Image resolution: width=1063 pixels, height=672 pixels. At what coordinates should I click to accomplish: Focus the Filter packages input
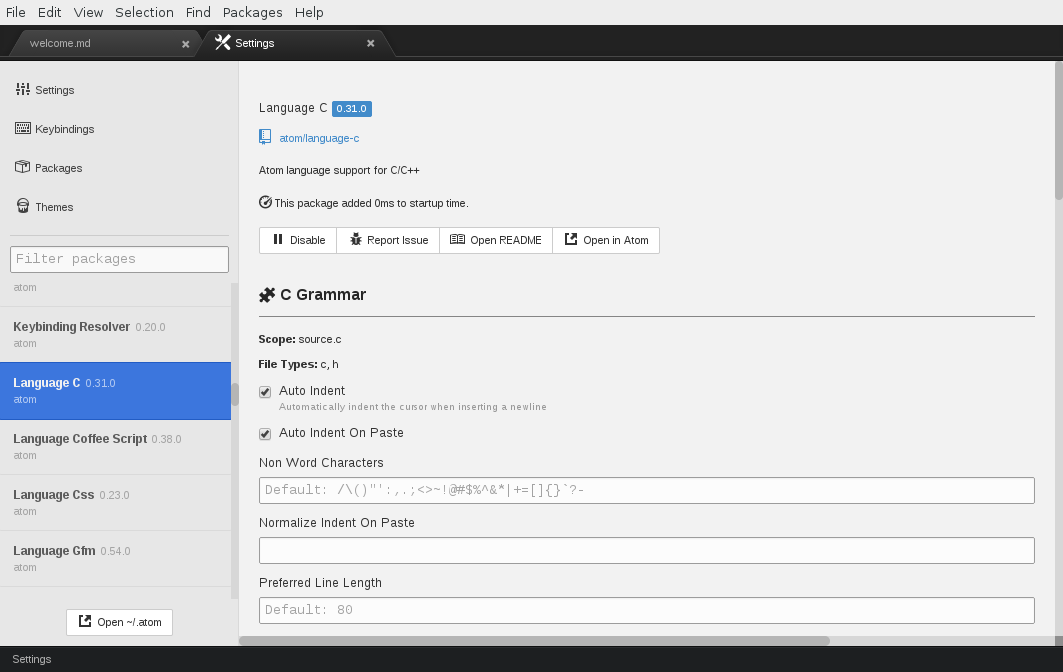(119, 259)
